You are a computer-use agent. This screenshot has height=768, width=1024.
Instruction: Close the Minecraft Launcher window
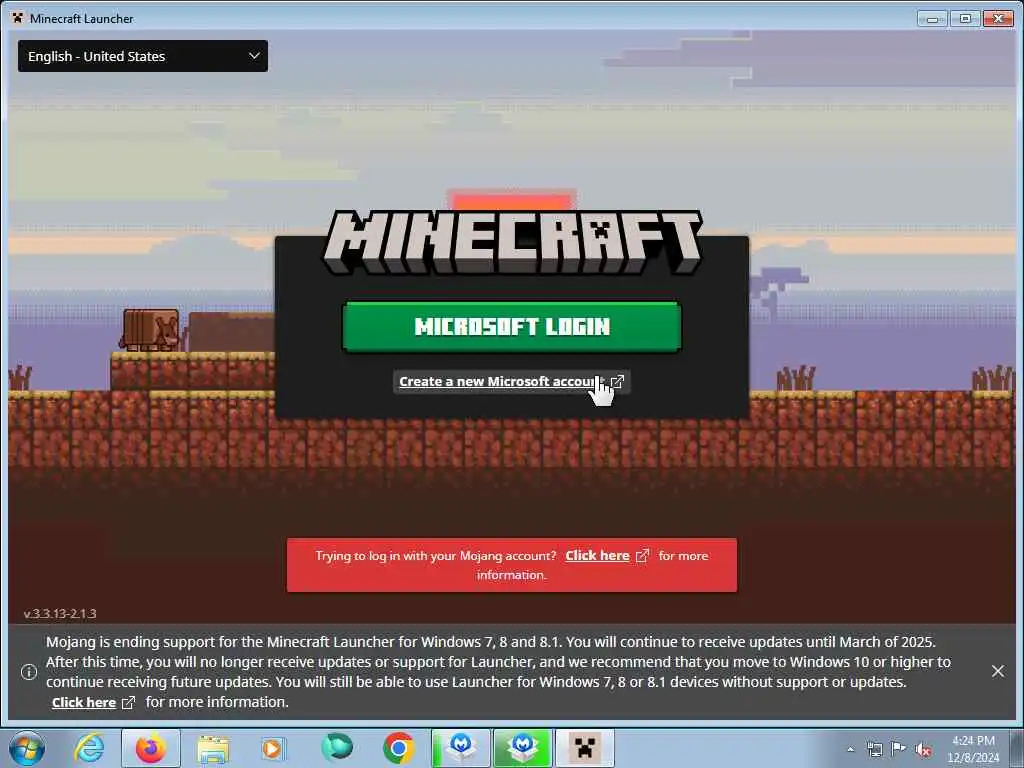pyautogui.click(x=998, y=19)
